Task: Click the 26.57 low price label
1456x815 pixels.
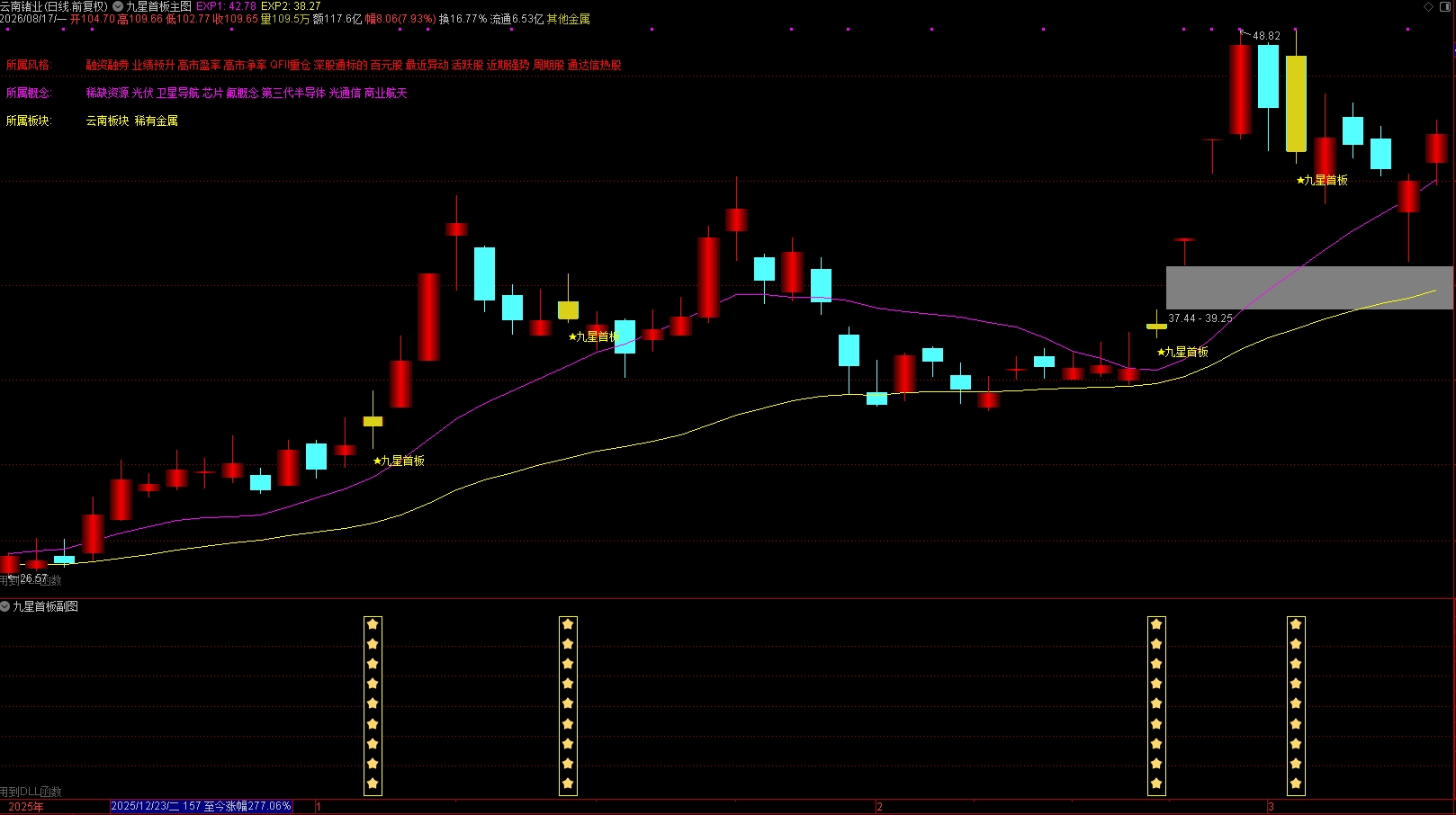Action: click(33, 578)
